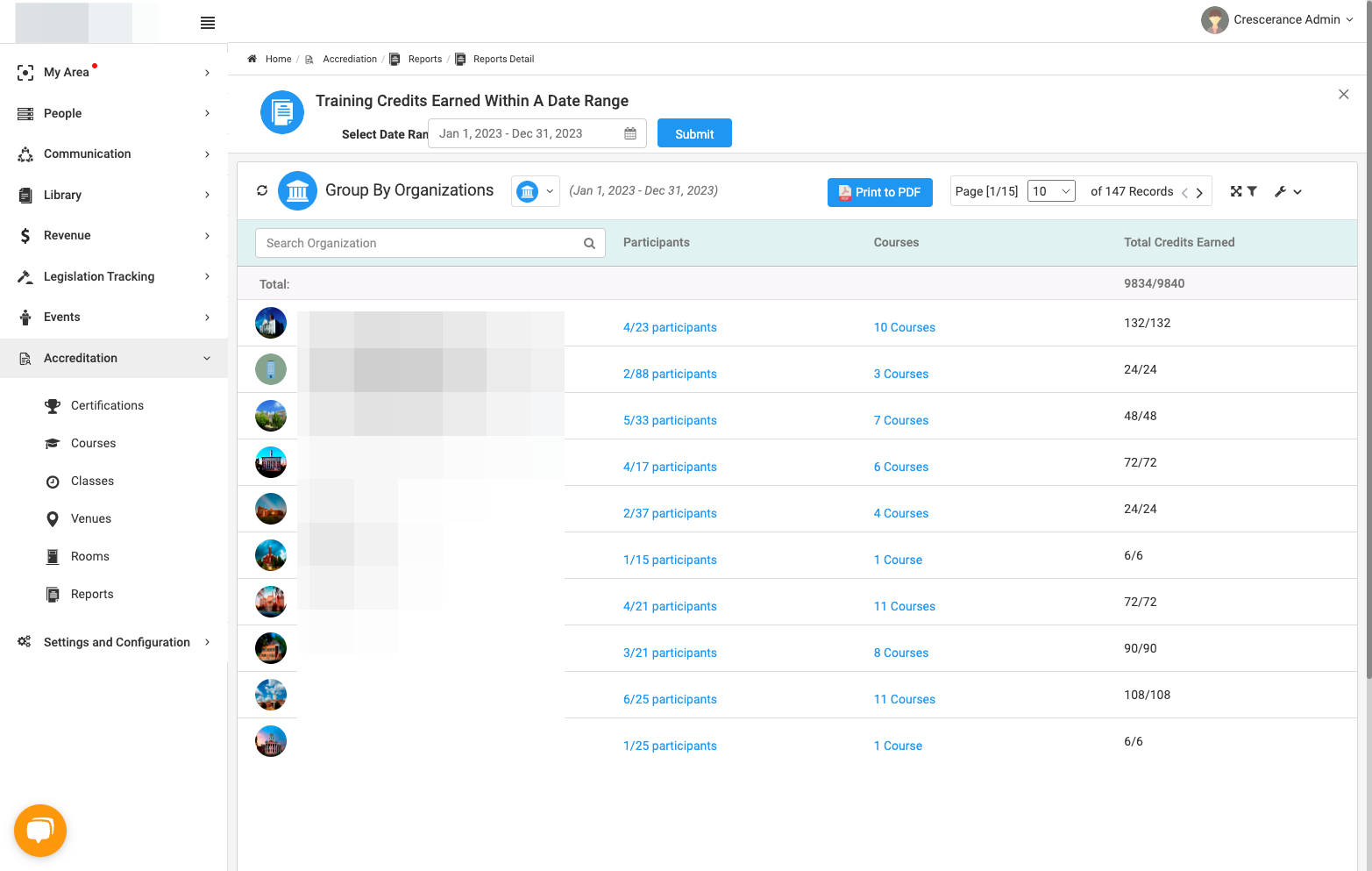Open the 6/25 participants link
This screenshot has height=871, width=1372.
pos(670,699)
